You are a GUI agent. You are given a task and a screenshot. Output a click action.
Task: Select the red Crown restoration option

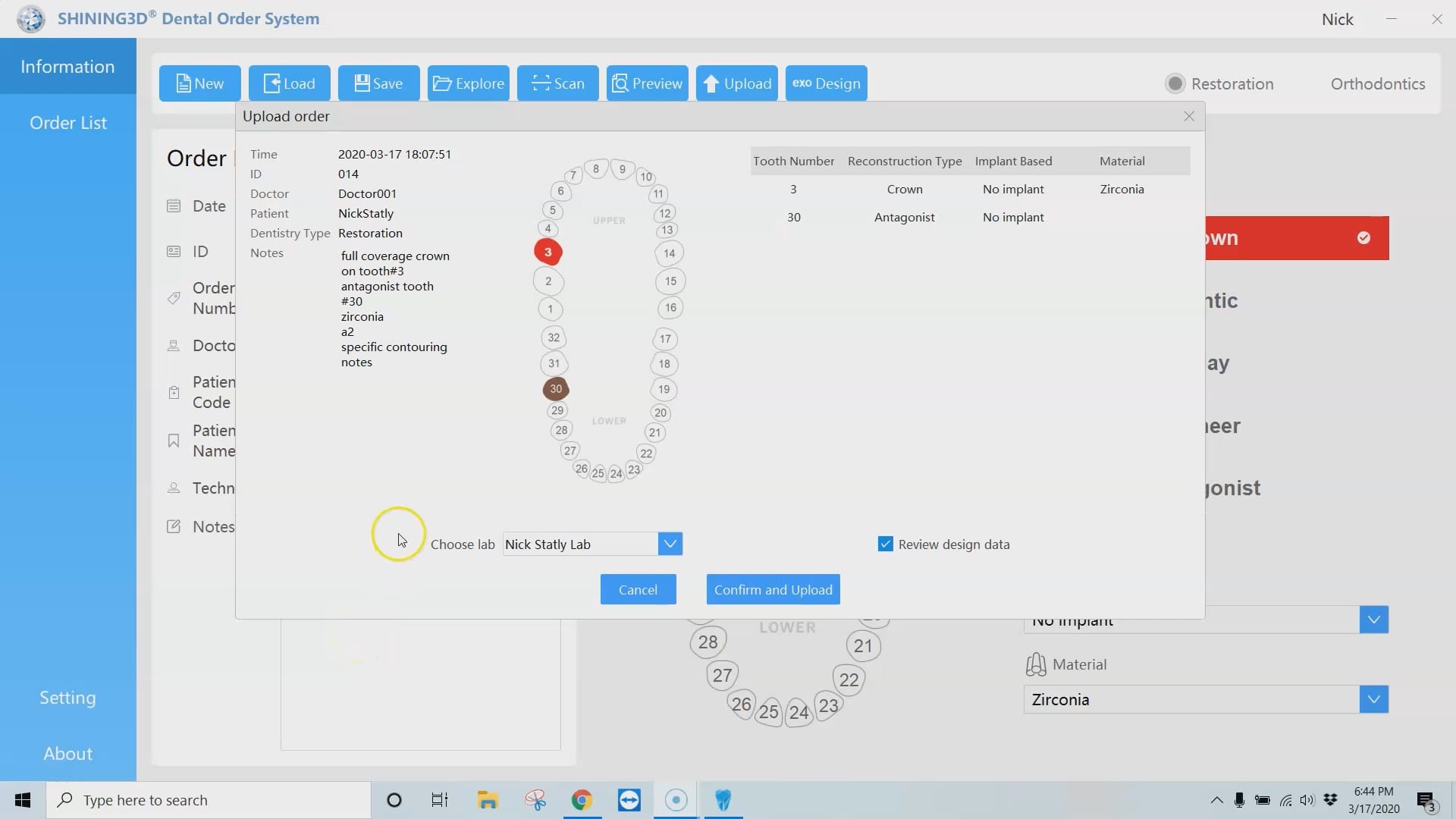tap(1297, 238)
